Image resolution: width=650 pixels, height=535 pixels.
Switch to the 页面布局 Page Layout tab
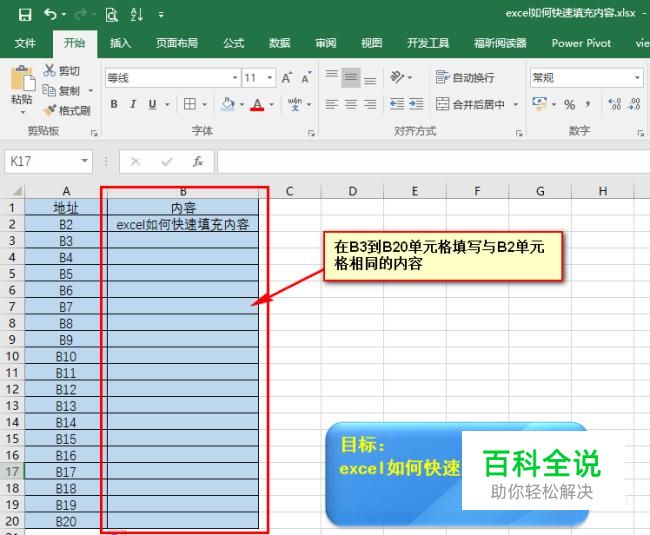coord(177,43)
